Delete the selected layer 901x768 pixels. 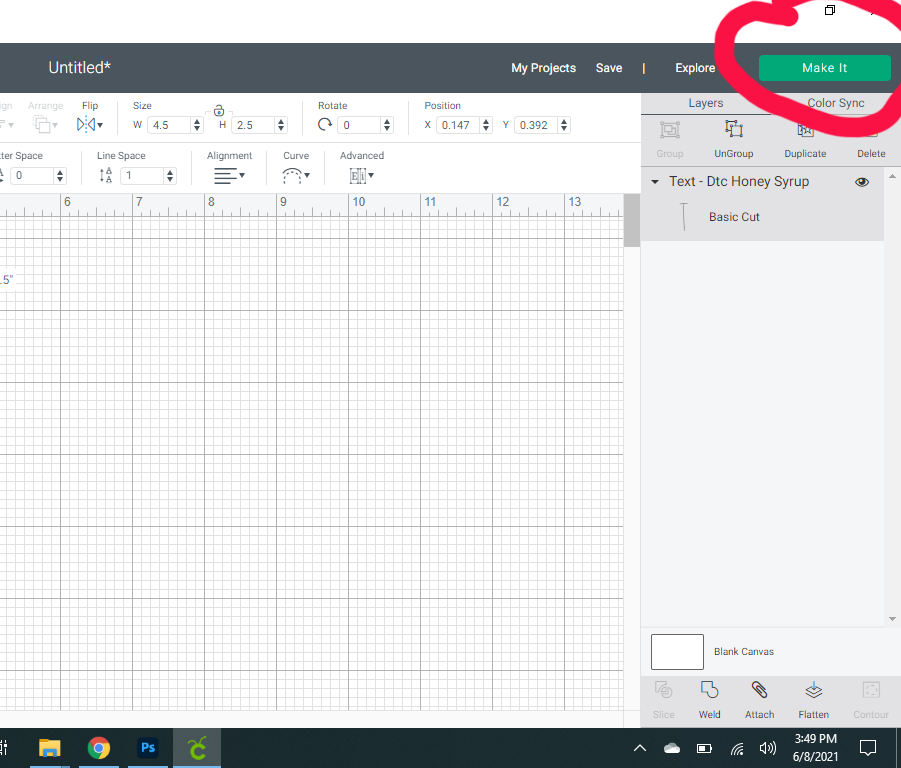[x=871, y=153]
